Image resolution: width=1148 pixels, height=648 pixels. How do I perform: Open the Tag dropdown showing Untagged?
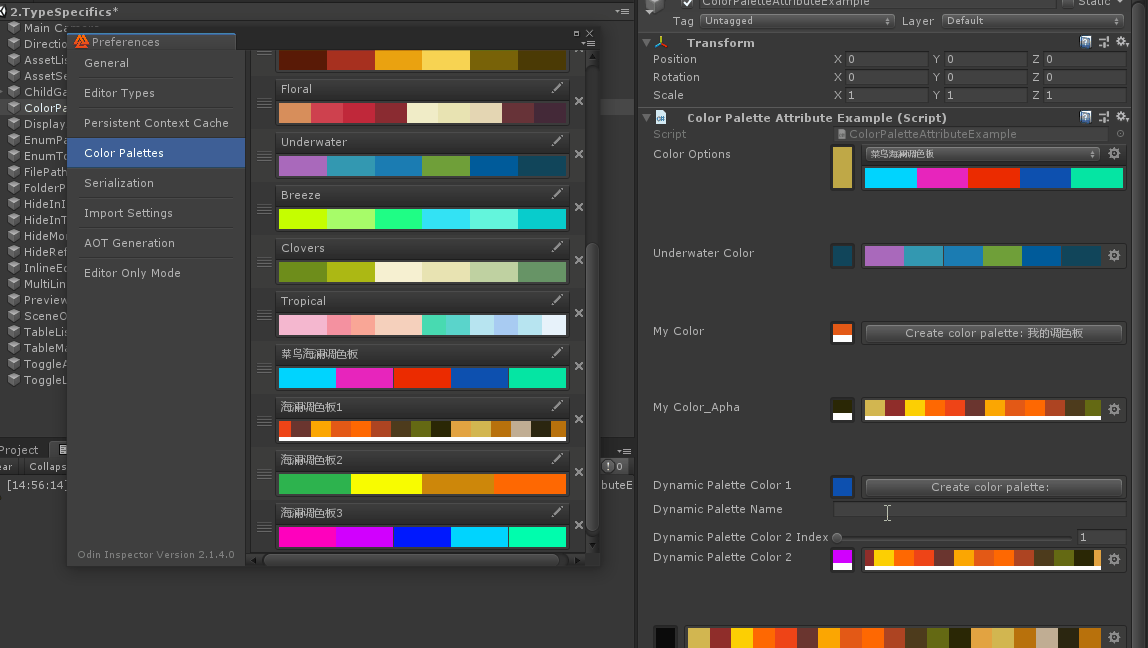[x=796, y=21]
